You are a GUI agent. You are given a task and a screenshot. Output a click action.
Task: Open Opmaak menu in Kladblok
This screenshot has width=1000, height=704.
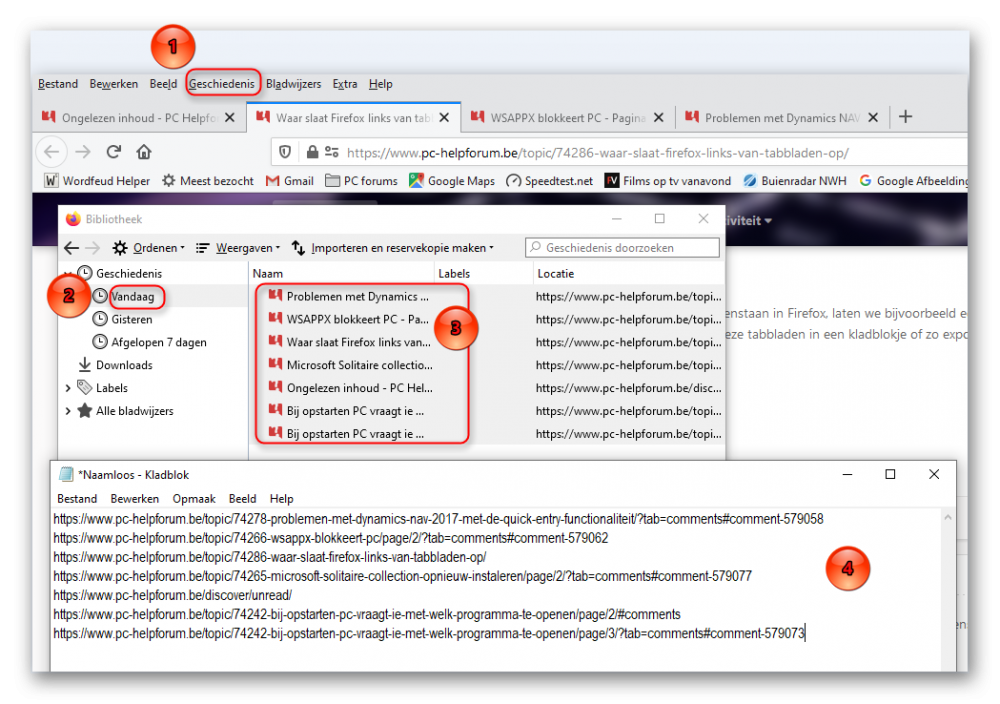pyautogui.click(x=194, y=499)
